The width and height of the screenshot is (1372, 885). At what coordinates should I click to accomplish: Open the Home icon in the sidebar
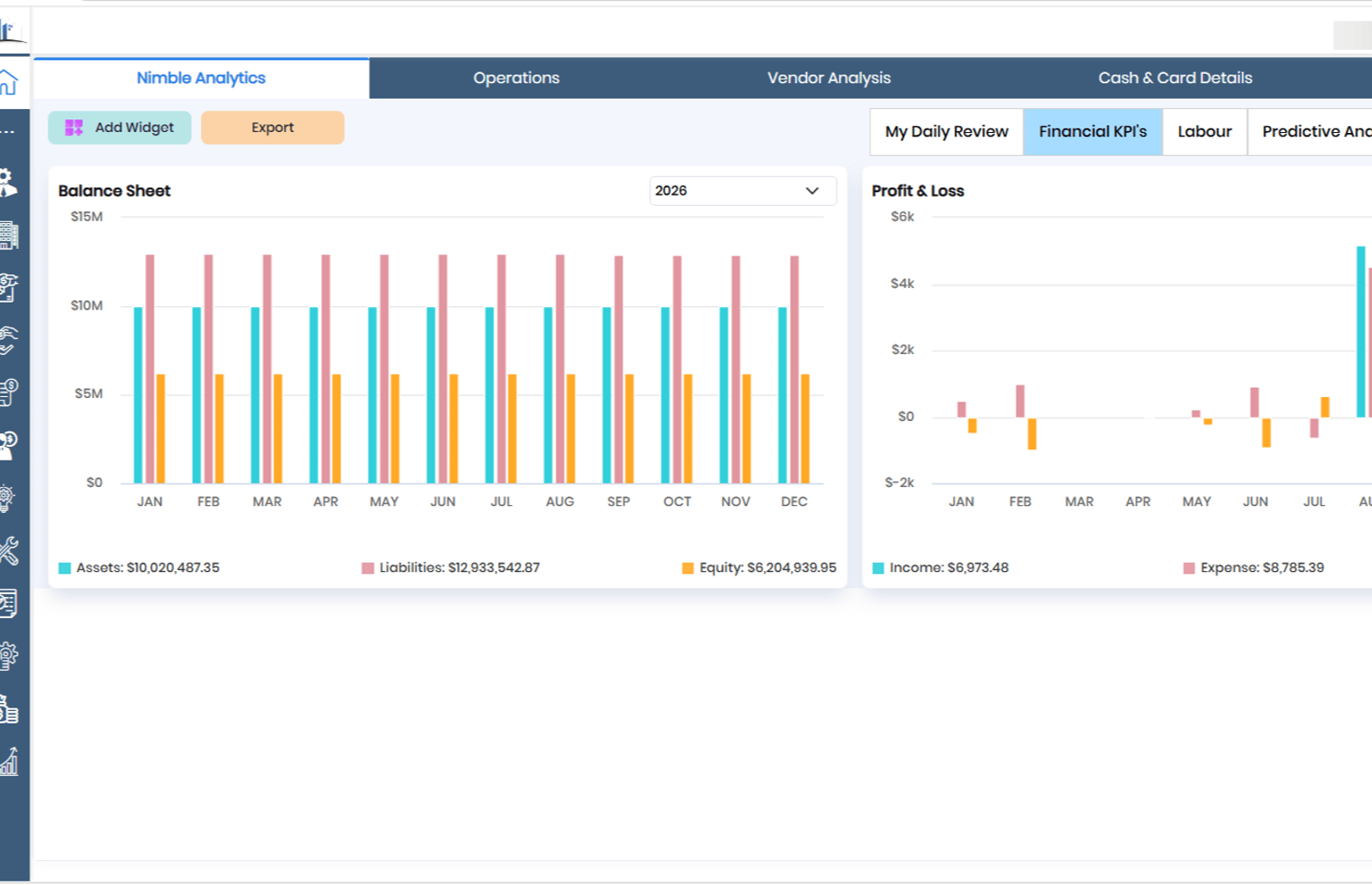click(9, 82)
